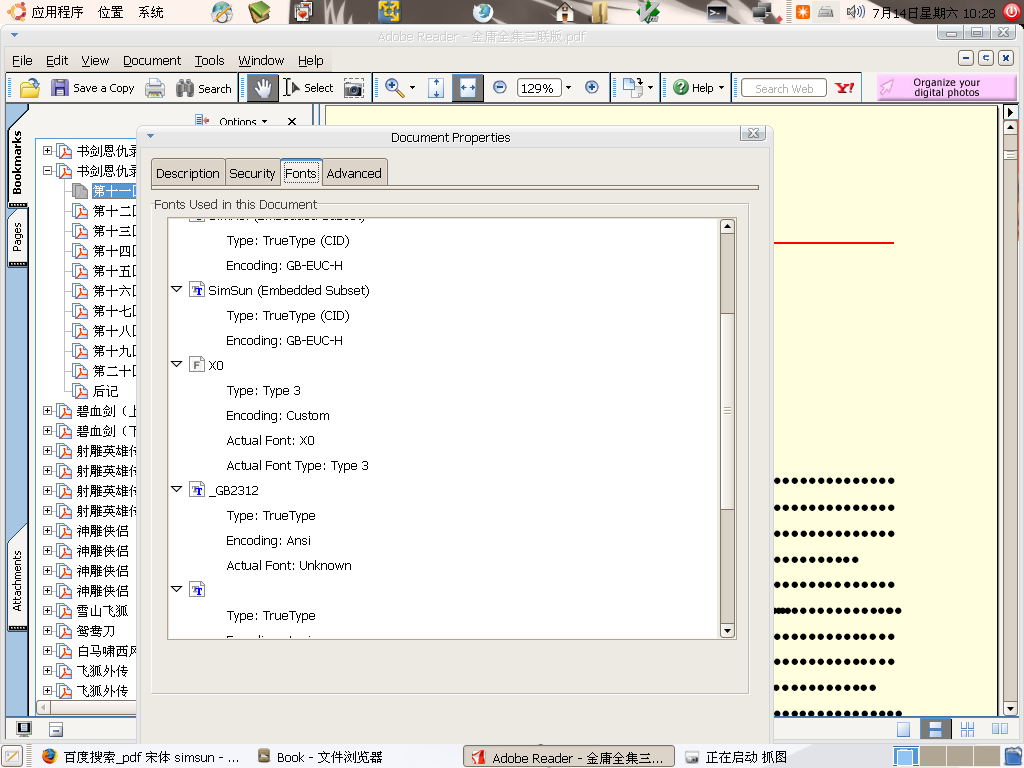The height and width of the screenshot is (768, 1024).
Task: Print the document with the printer icon
Action: (x=155, y=88)
